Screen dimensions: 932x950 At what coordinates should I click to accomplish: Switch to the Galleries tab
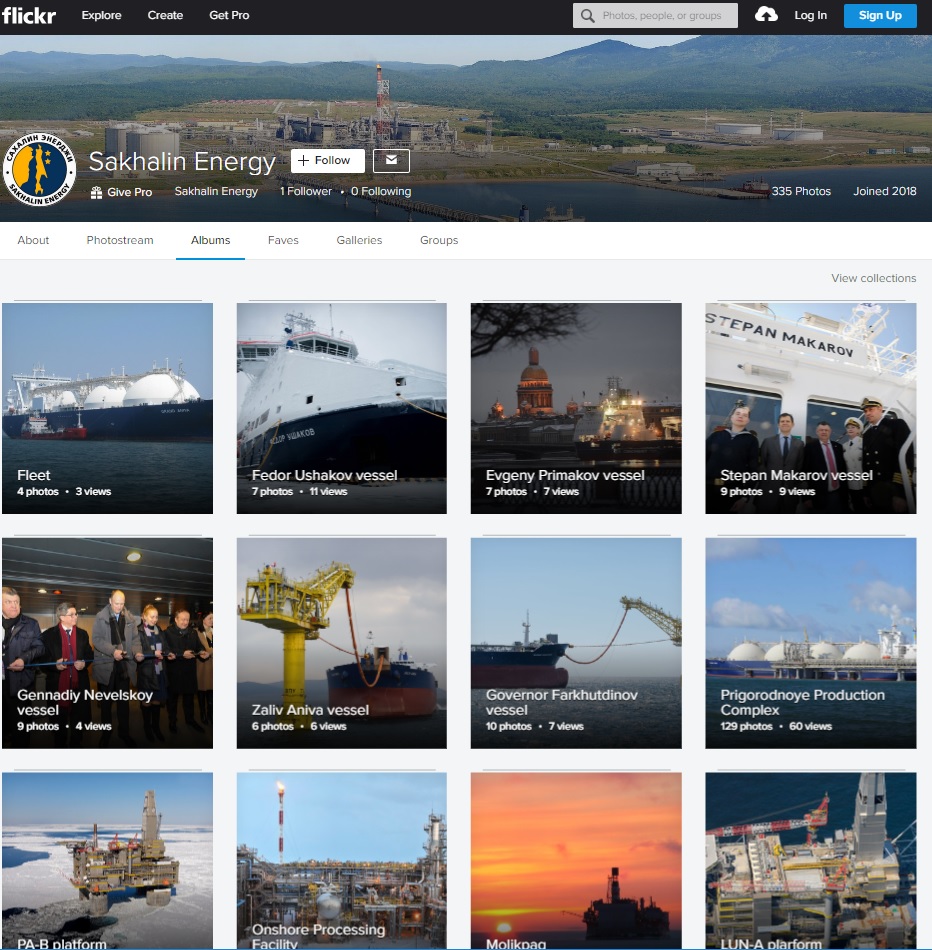(x=359, y=240)
